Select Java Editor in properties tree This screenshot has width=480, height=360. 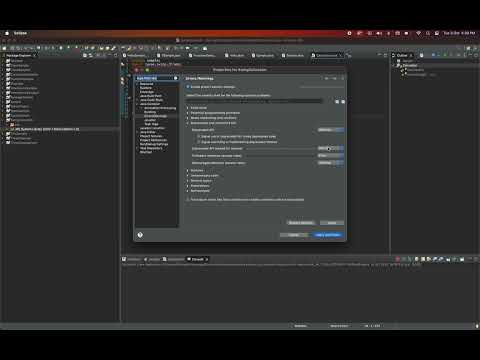(148, 132)
